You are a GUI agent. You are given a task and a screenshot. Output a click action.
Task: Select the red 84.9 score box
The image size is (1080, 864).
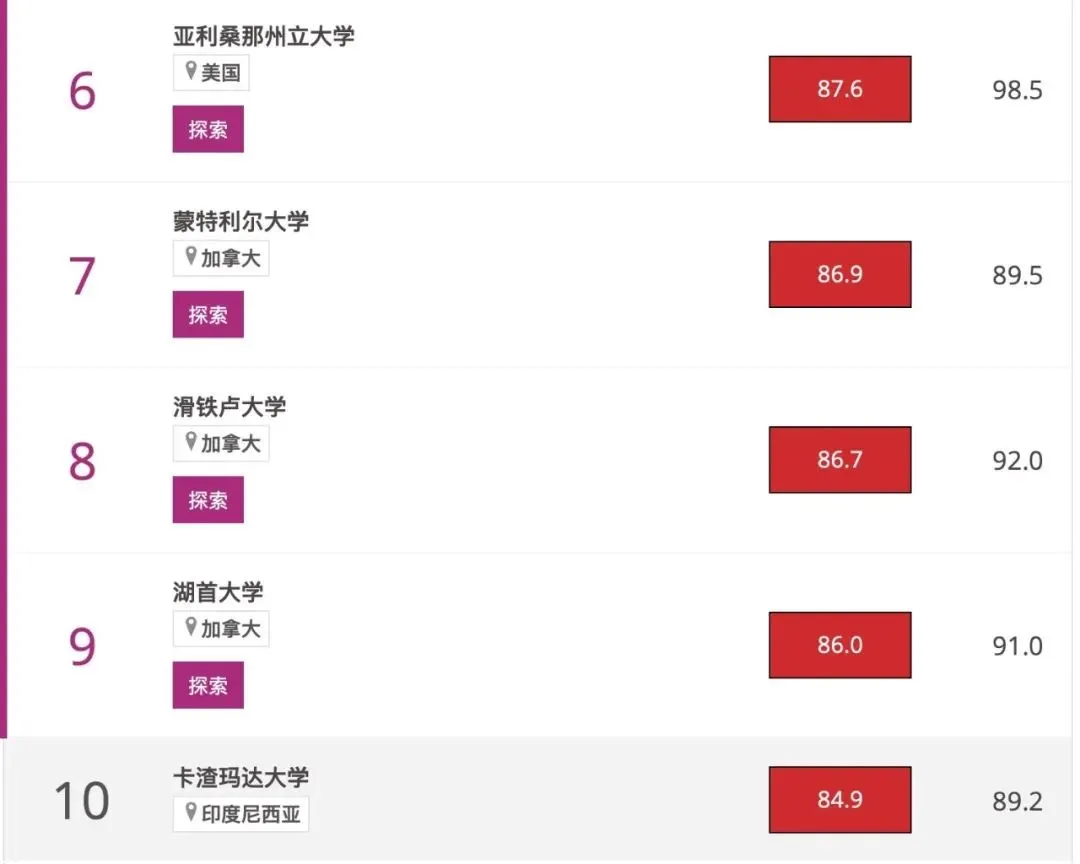click(x=839, y=799)
